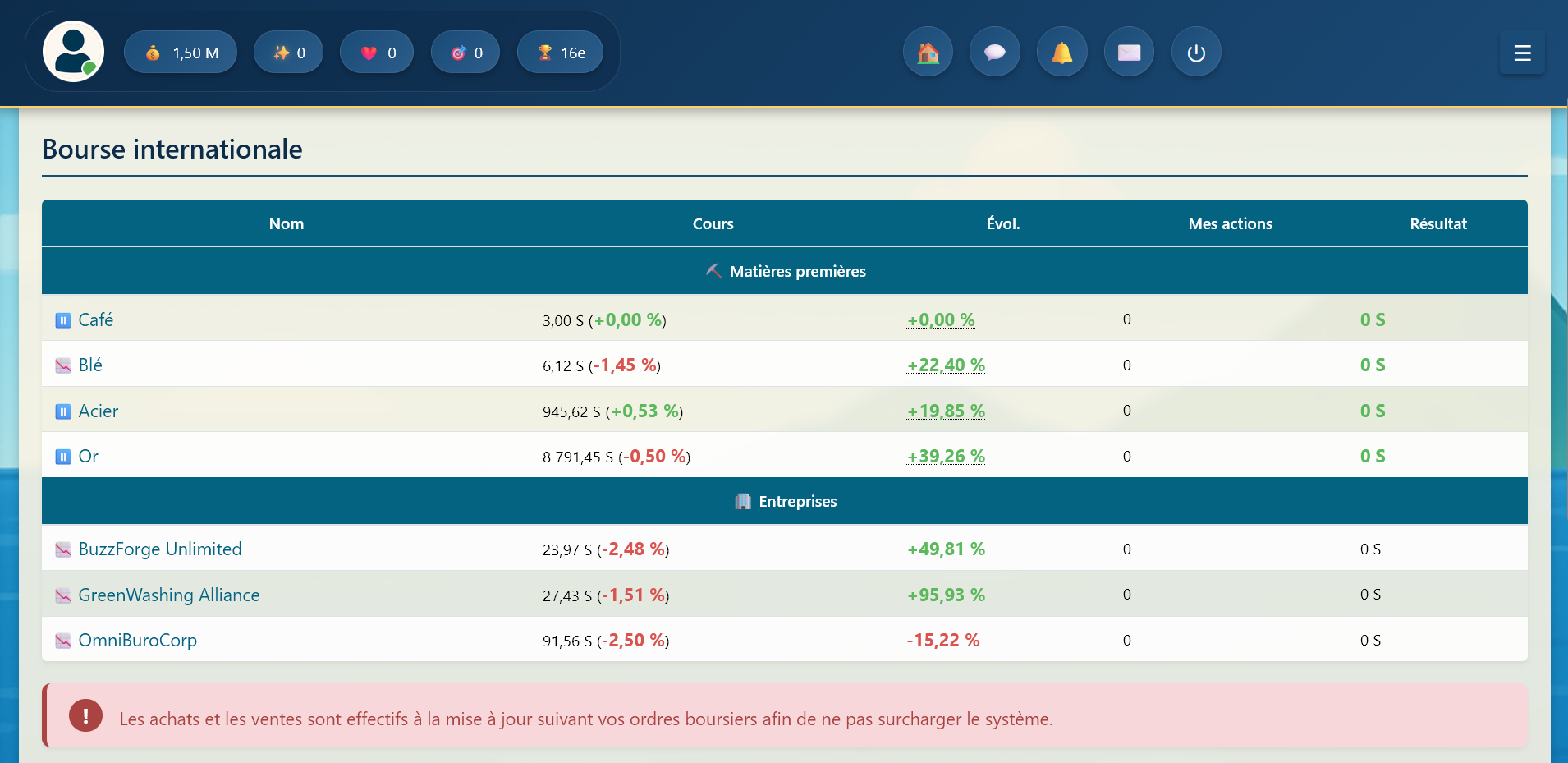
Task: Open GreenWashing Alliance company page
Action: tap(169, 595)
